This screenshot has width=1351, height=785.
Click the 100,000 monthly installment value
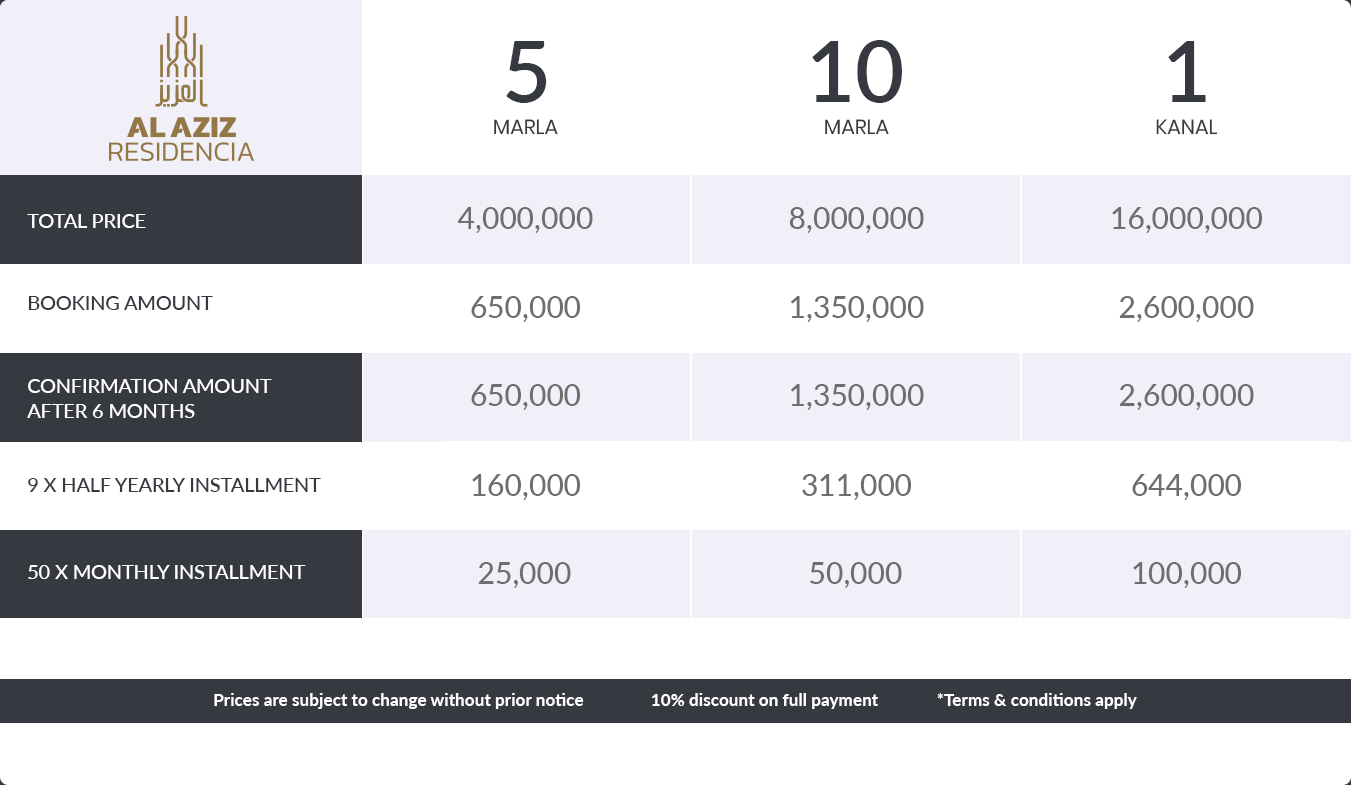[1186, 573]
